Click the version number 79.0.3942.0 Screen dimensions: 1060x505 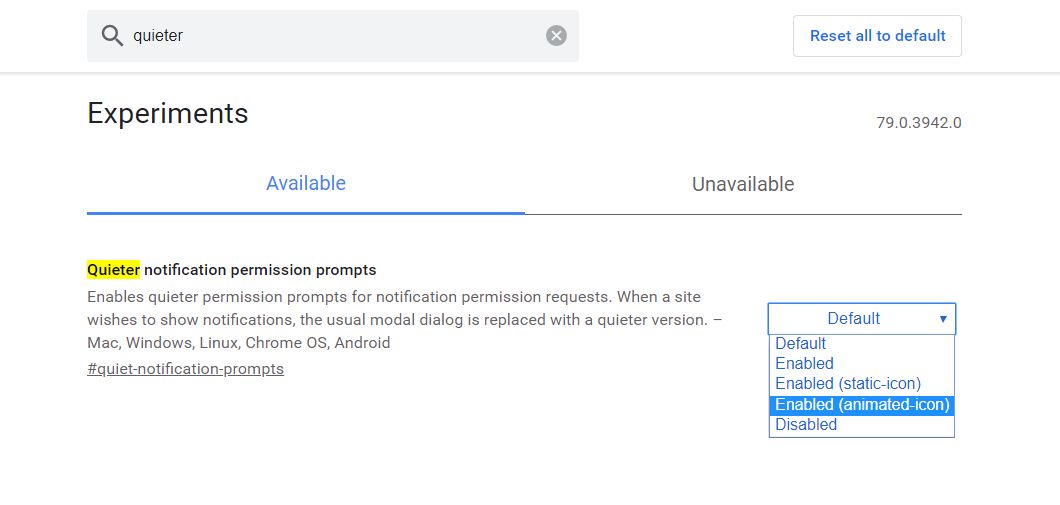[919, 123]
